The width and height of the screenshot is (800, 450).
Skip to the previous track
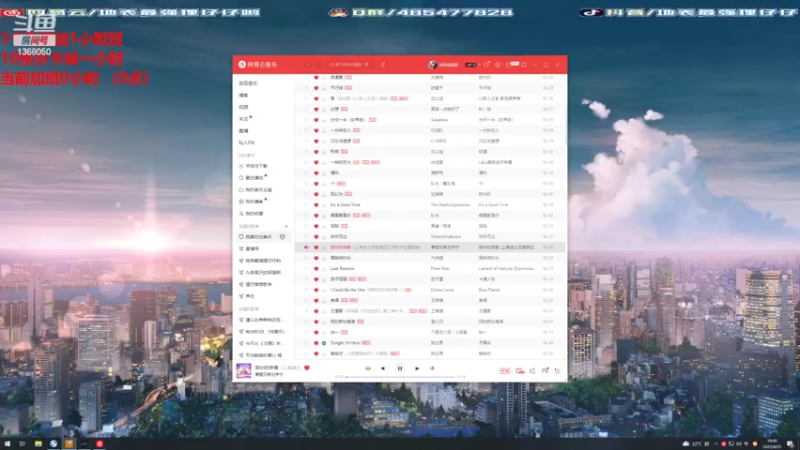click(x=383, y=368)
